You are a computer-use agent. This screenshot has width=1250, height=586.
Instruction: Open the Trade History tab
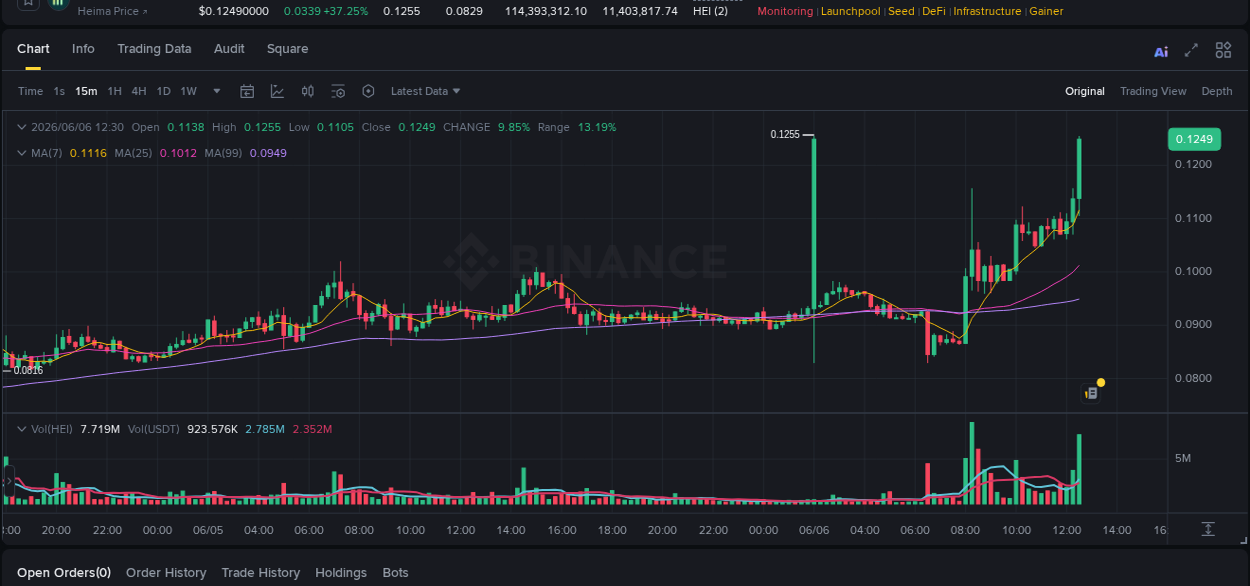click(260, 573)
